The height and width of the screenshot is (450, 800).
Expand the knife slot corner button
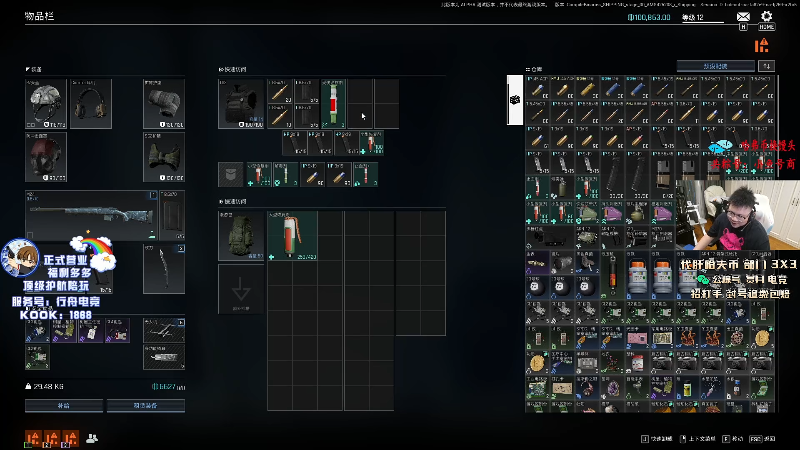click(181, 248)
